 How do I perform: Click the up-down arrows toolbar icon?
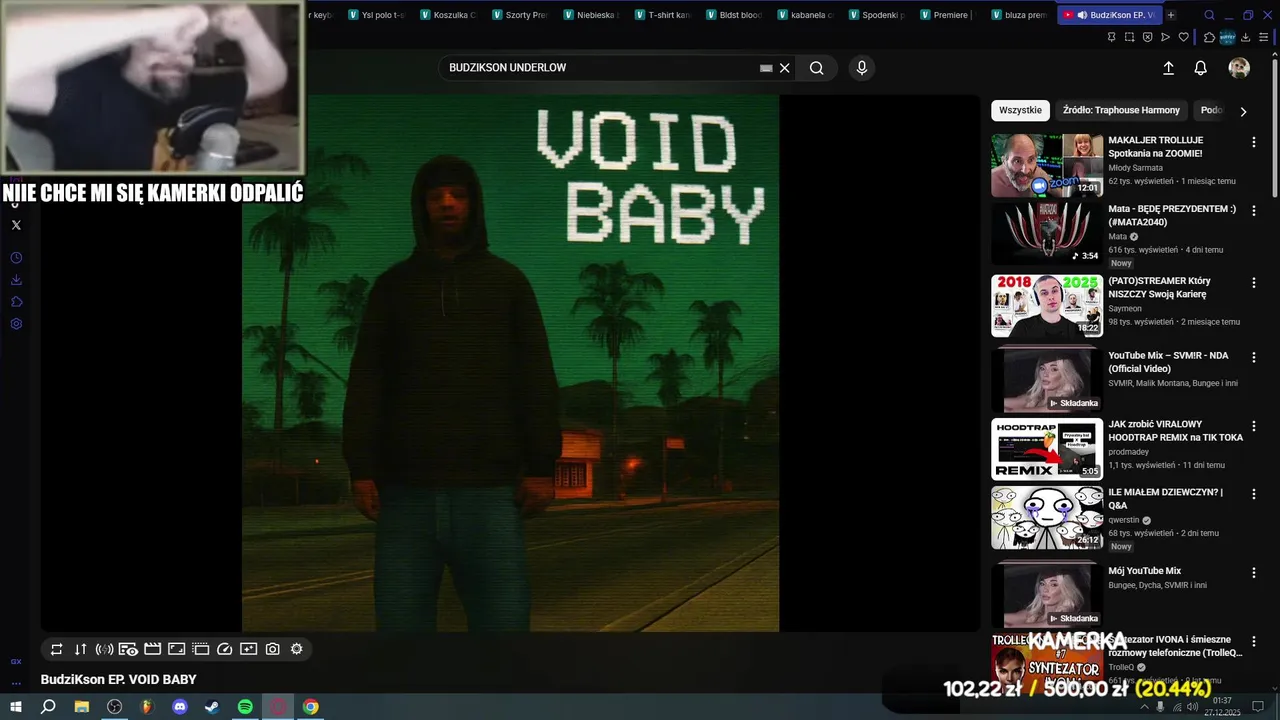point(81,649)
